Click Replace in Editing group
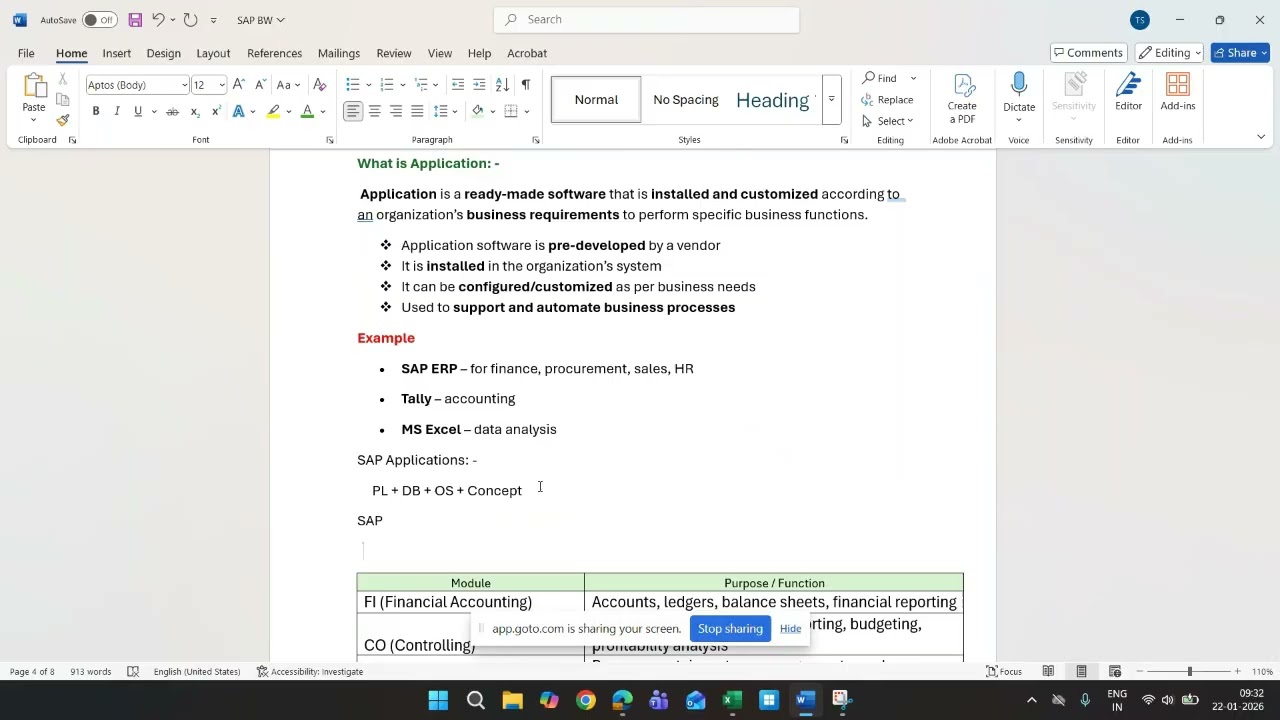 (x=887, y=100)
